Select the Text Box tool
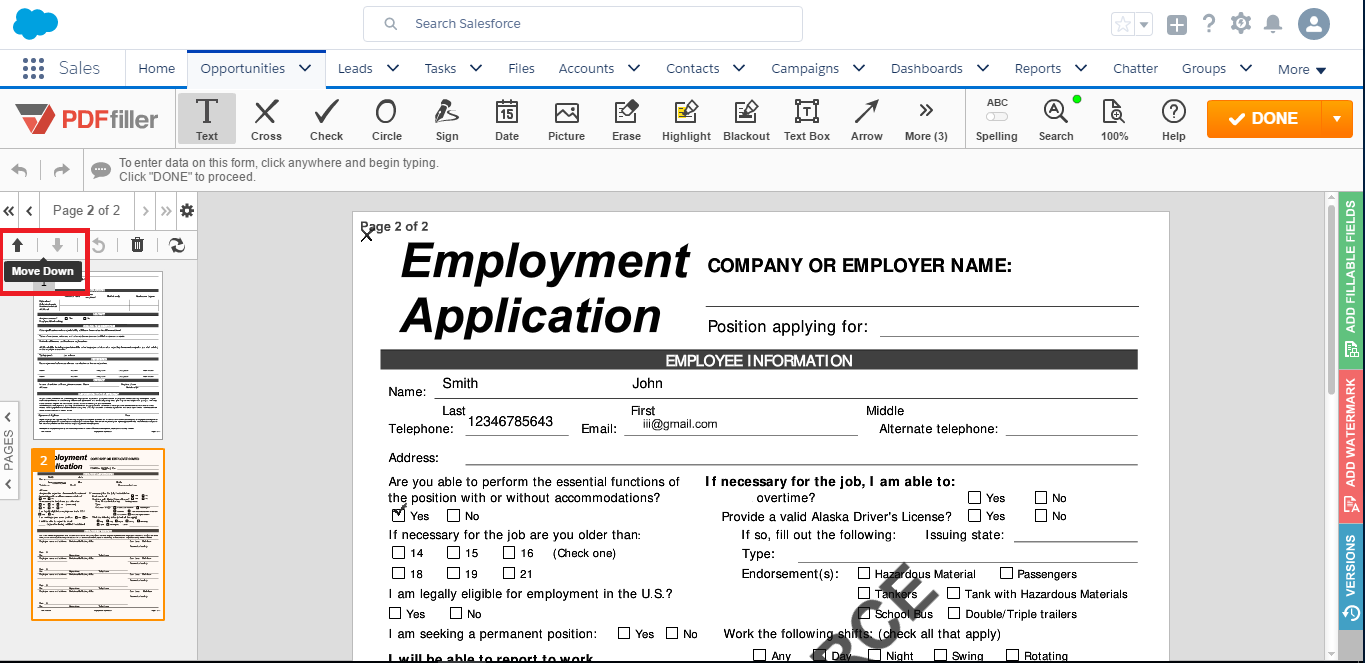Viewport: 1365px width, 663px height. (807, 119)
